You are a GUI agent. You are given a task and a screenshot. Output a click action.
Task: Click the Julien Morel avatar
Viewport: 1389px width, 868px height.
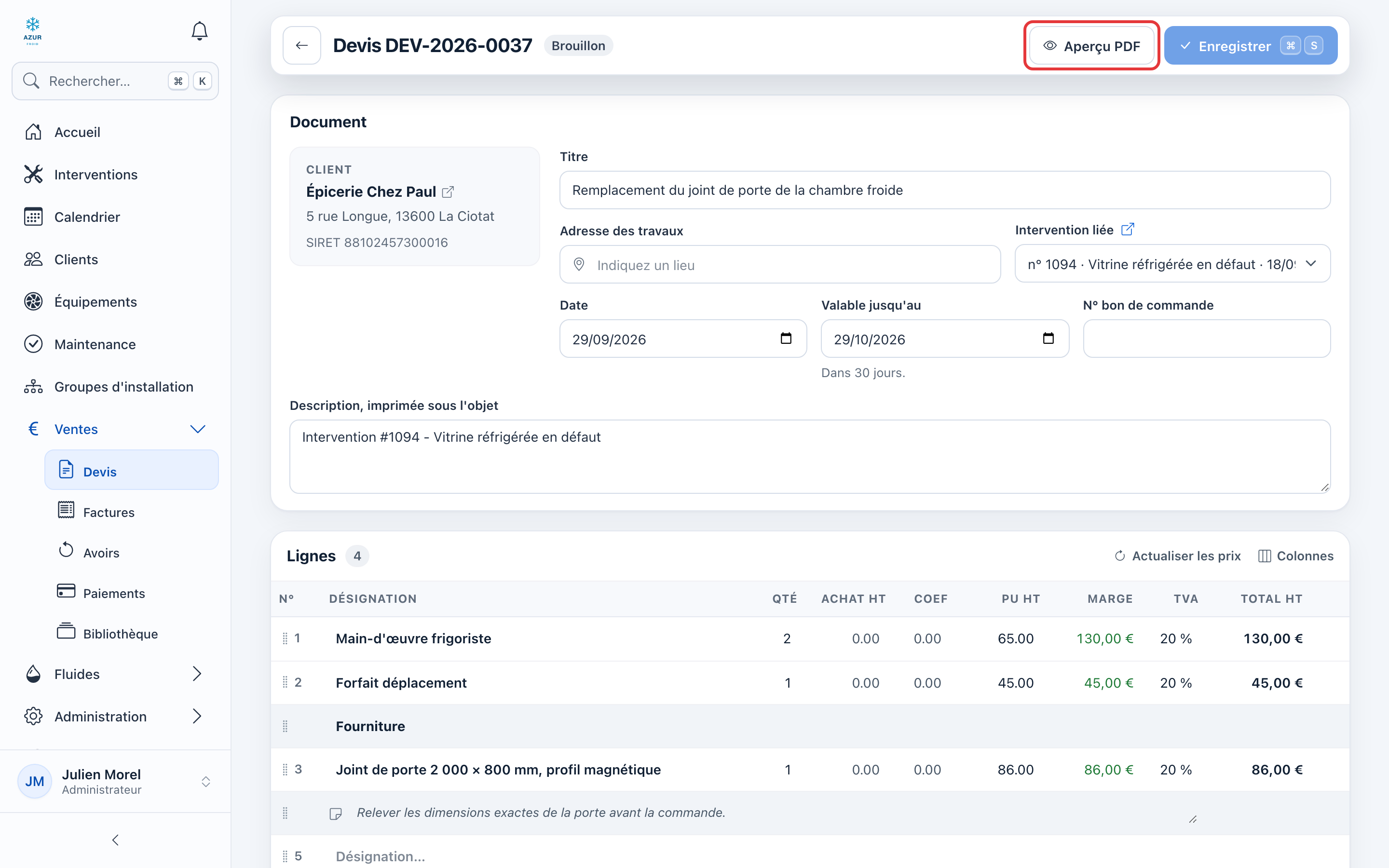(34, 781)
